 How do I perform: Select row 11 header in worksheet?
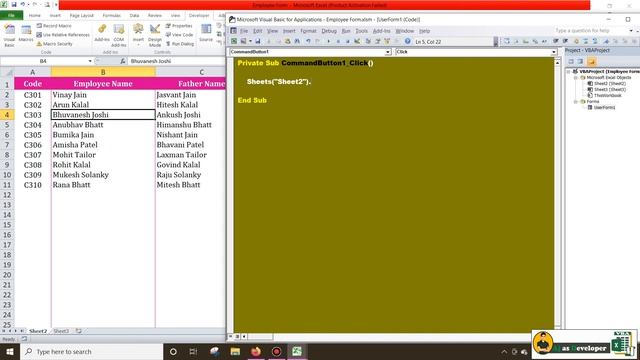point(7,185)
